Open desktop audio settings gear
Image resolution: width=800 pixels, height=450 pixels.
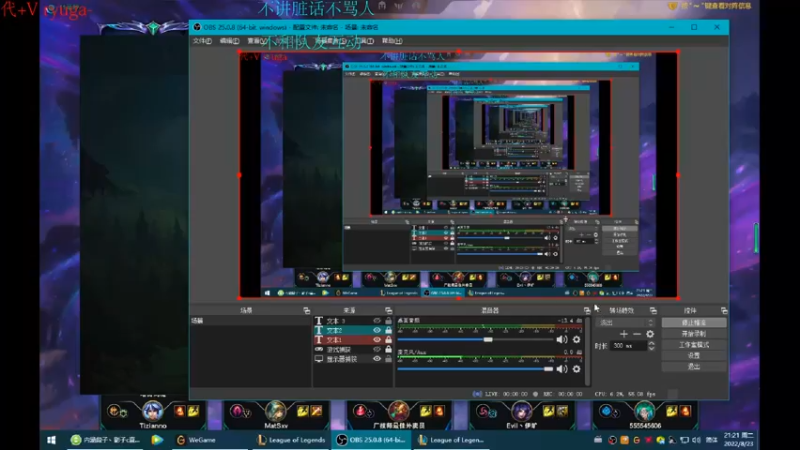click(577, 340)
